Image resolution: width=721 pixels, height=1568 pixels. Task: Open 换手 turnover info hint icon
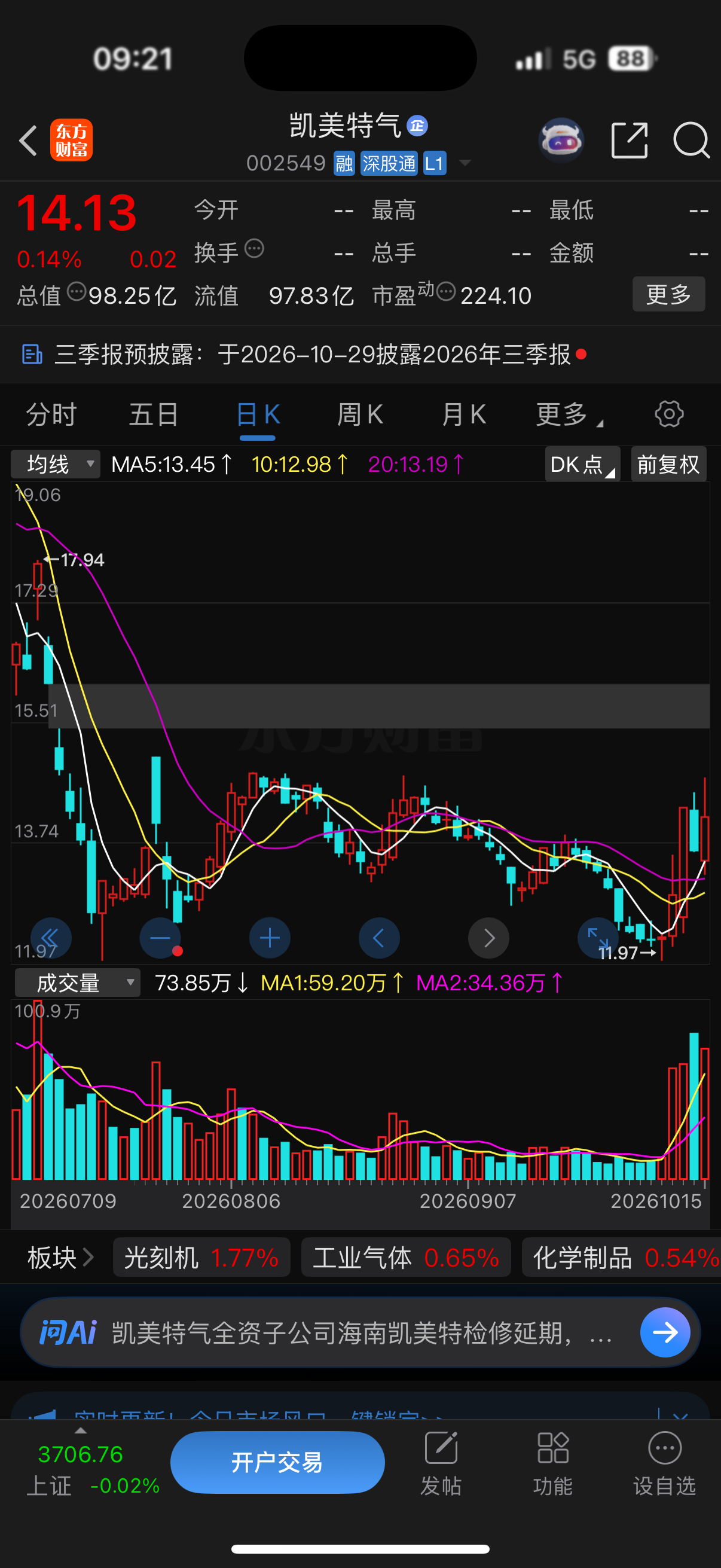coord(254,248)
